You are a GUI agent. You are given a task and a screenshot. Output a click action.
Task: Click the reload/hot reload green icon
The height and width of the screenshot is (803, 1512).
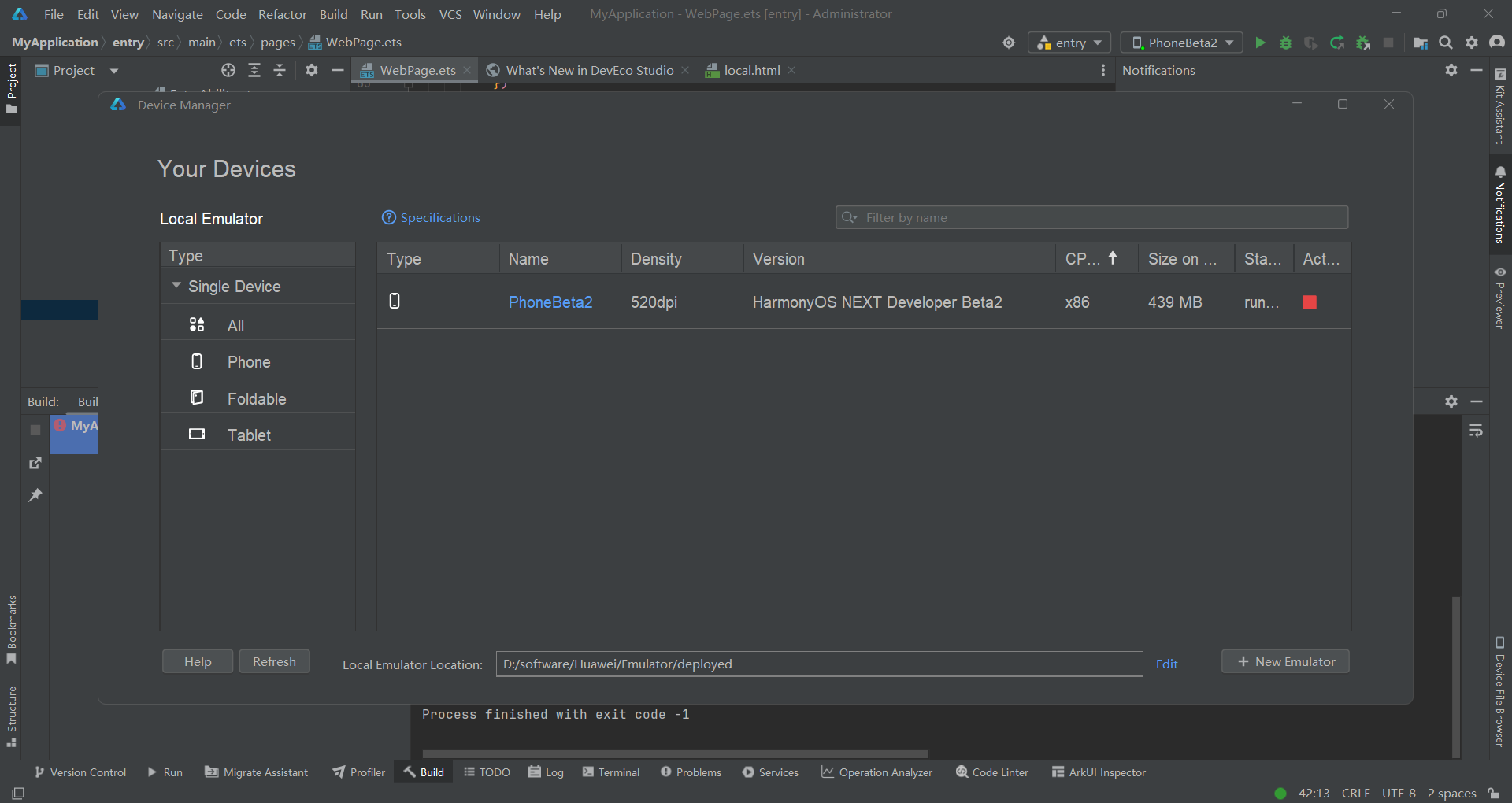(1336, 43)
